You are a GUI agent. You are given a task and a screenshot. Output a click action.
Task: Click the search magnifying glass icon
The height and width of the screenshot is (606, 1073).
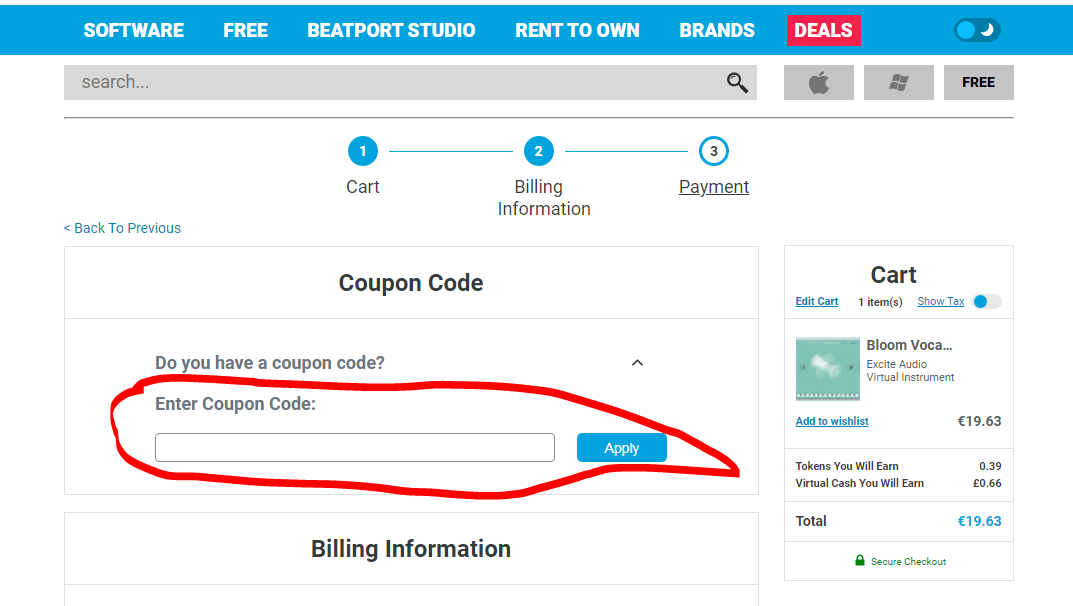pyautogui.click(x=737, y=83)
